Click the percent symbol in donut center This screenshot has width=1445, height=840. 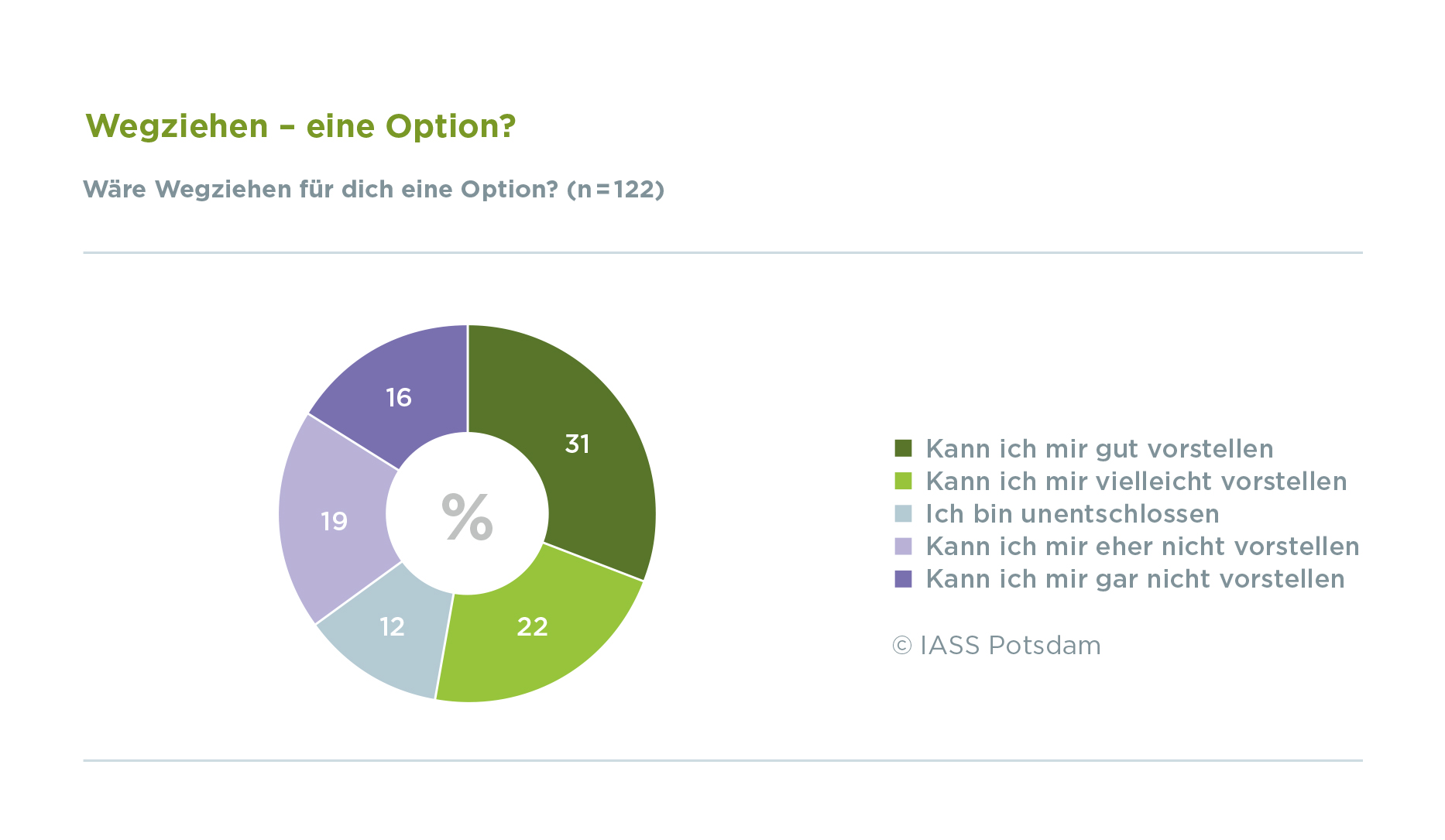click(467, 516)
